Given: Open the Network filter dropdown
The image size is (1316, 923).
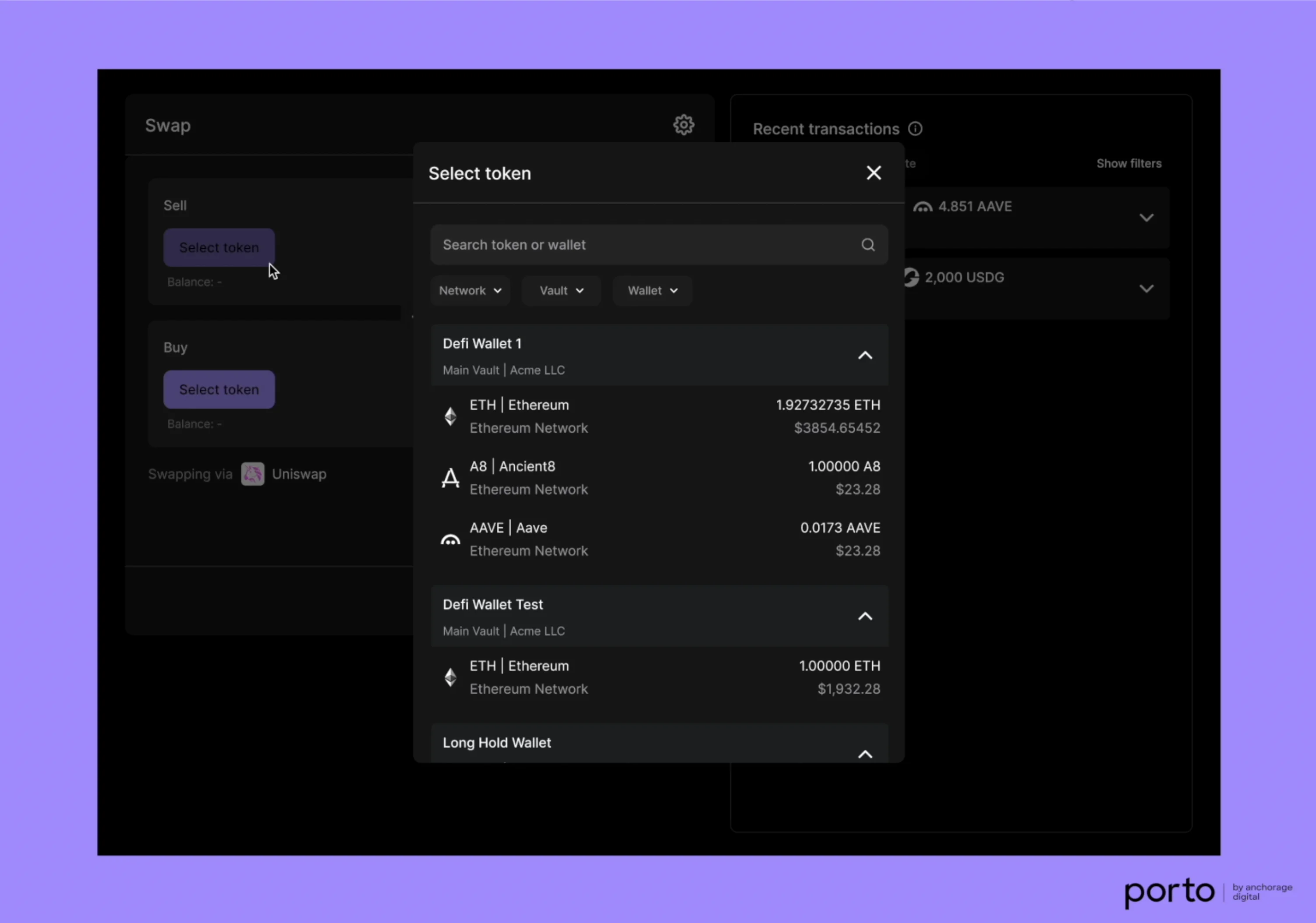Looking at the screenshot, I should coord(470,290).
